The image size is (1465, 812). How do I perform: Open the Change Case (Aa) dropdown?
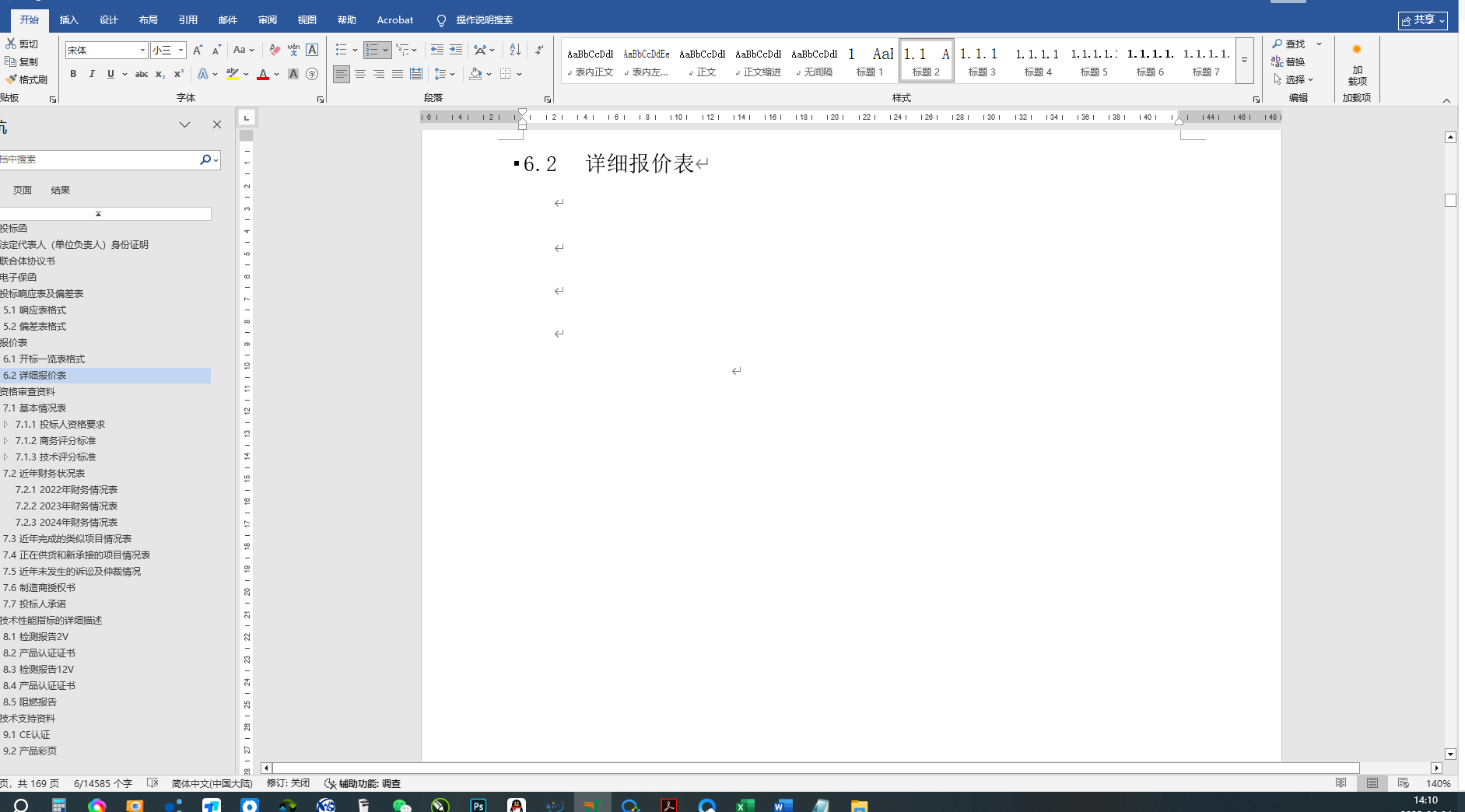point(244,50)
